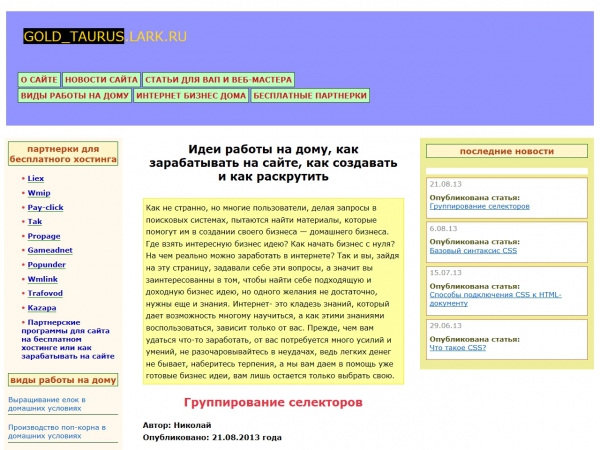Click the Автор: Николай line
This screenshot has width=600, height=450.
pos(177,425)
